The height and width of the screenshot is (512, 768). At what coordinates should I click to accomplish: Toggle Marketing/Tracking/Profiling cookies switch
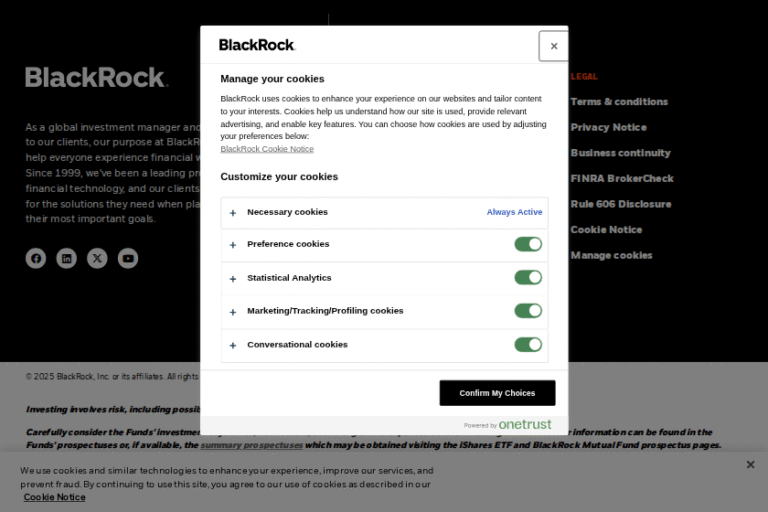[528, 311]
